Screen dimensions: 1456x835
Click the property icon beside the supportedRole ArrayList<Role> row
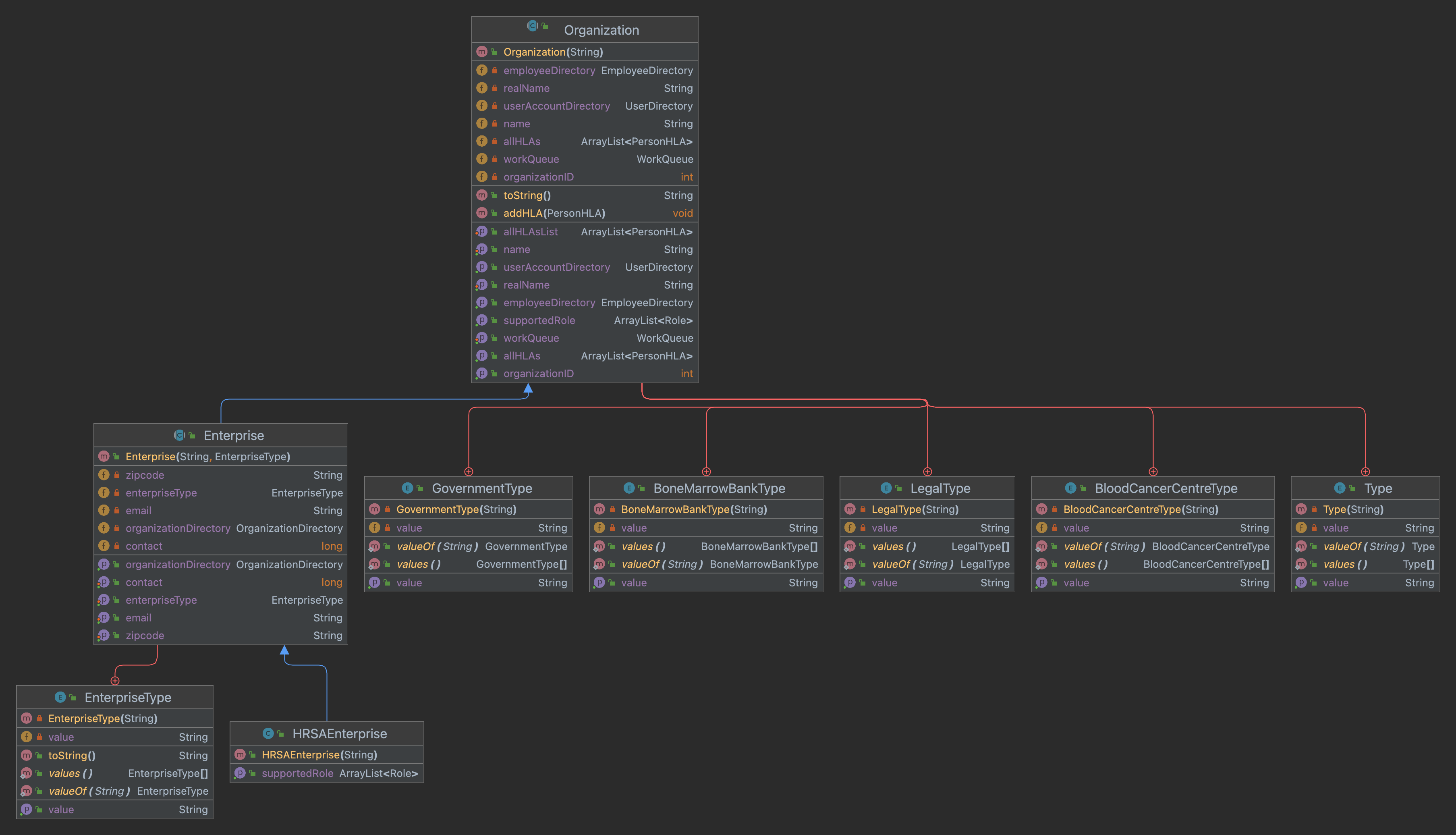481,320
